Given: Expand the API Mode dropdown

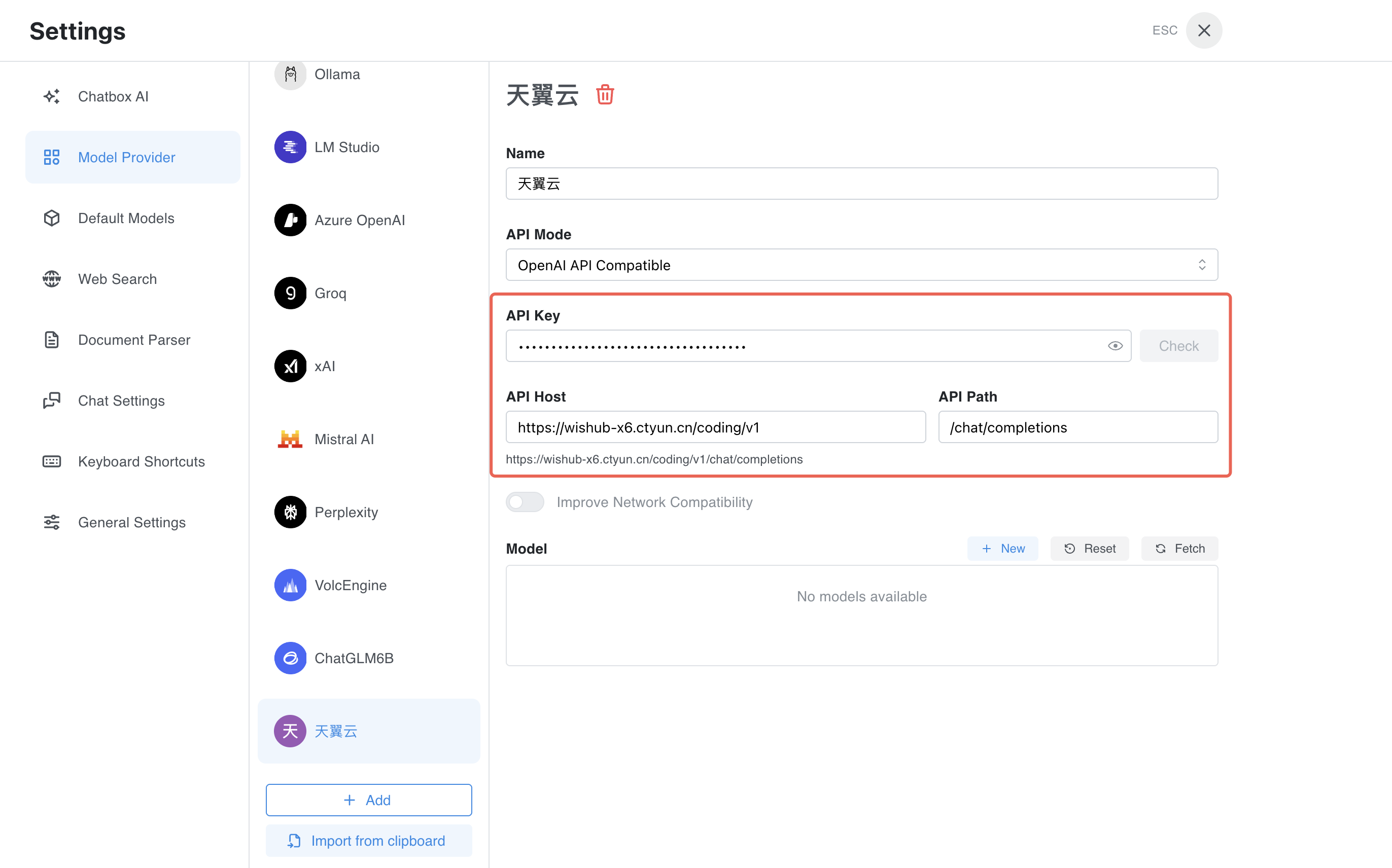Looking at the screenshot, I should coord(861,265).
